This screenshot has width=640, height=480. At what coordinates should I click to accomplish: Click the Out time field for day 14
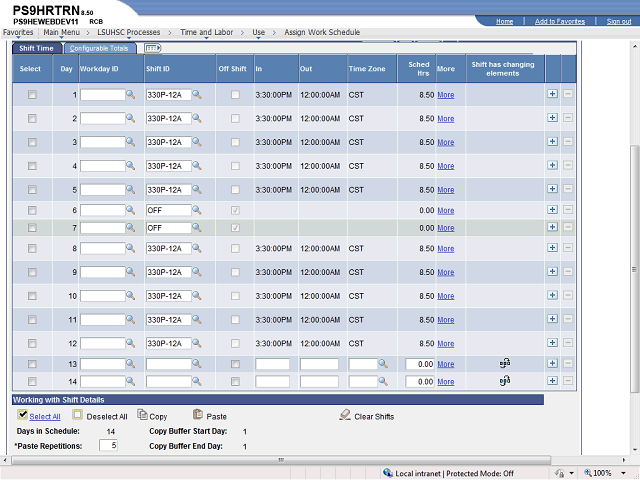click(319, 381)
